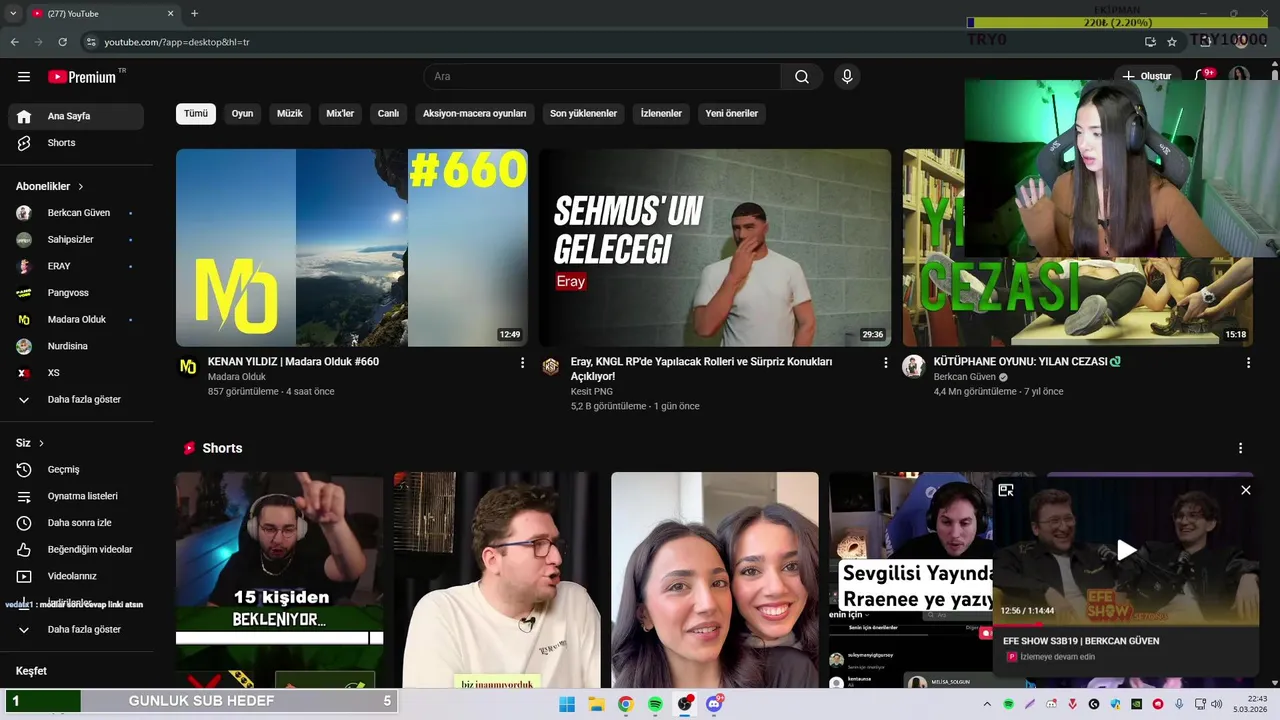Open Shorts from the sidebar

click(76, 143)
